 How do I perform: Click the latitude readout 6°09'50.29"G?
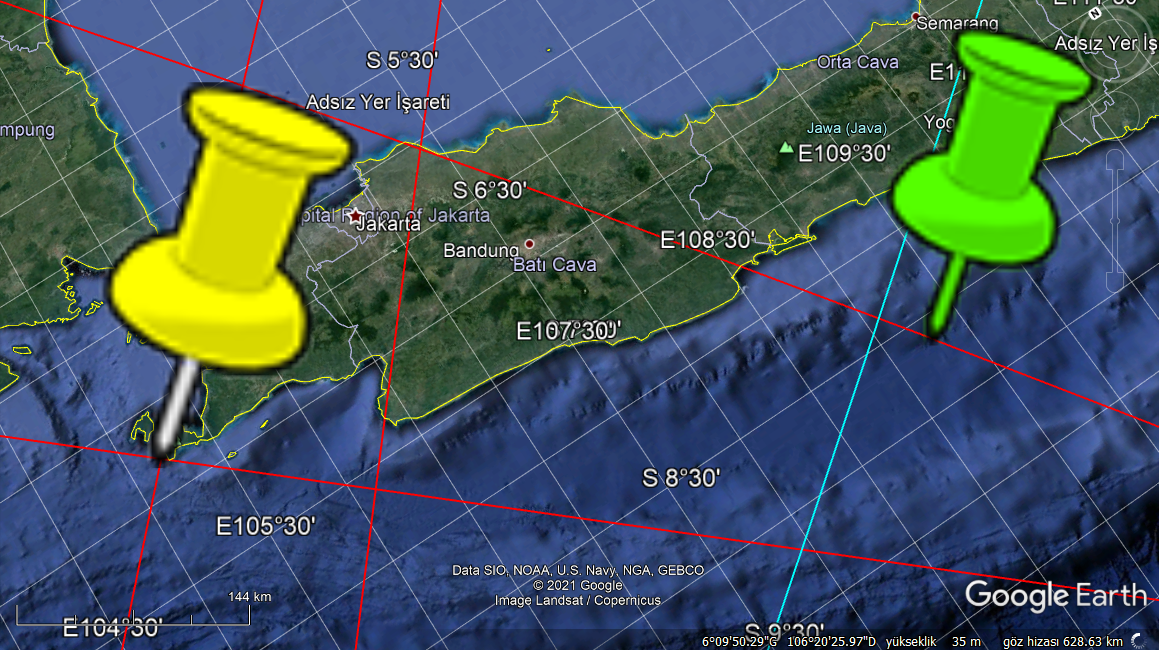pos(739,642)
